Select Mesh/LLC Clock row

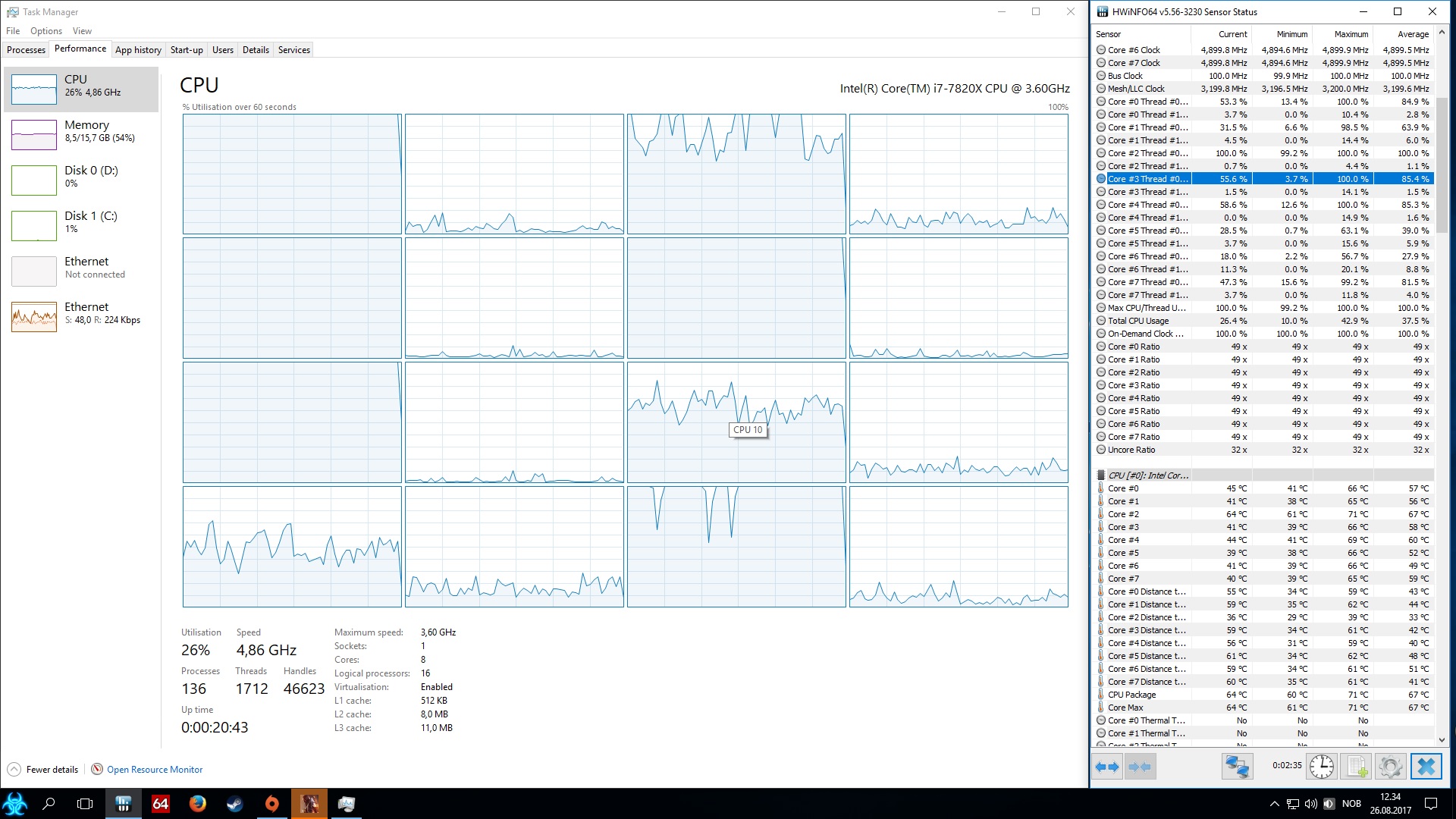click(x=1263, y=89)
